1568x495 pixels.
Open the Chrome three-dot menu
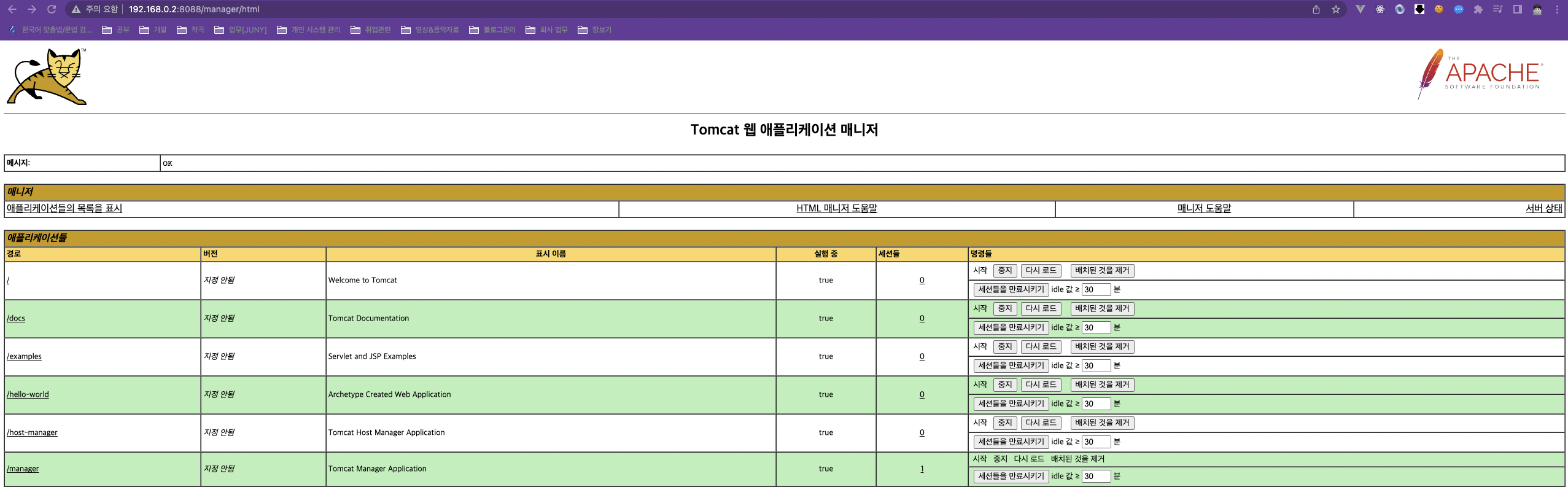pyautogui.click(x=1557, y=9)
